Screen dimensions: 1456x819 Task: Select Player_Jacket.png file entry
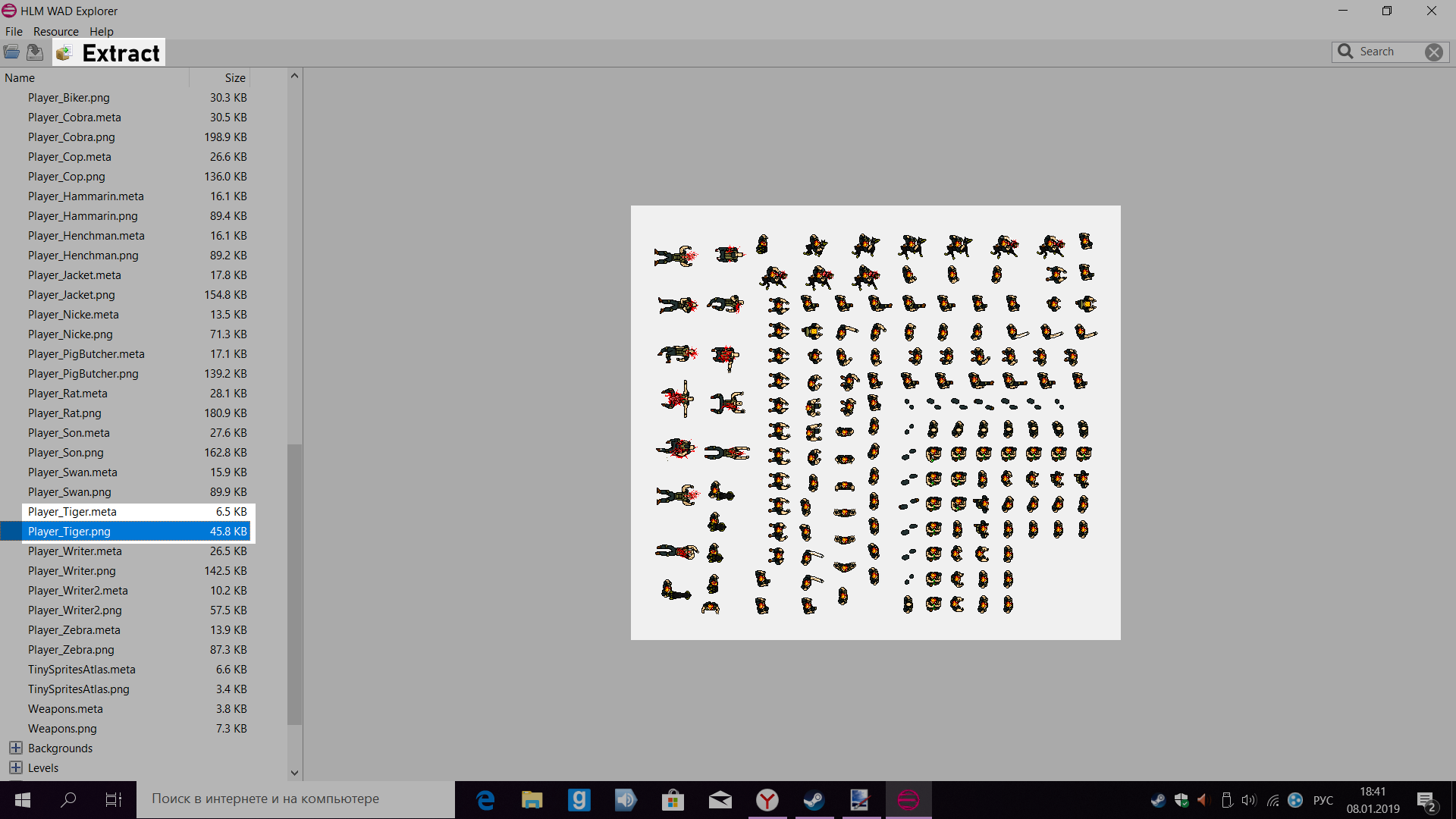(71, 295)
